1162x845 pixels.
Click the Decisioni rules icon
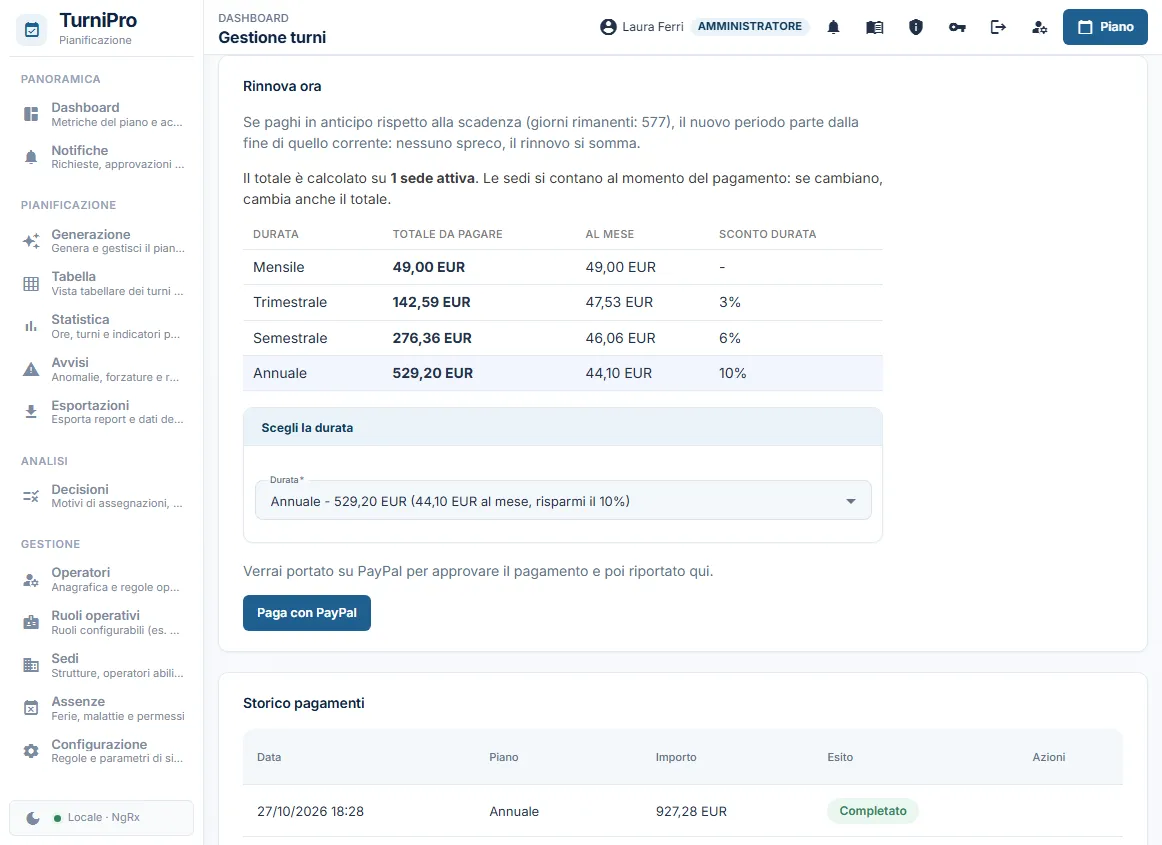(x=31, y=496)
